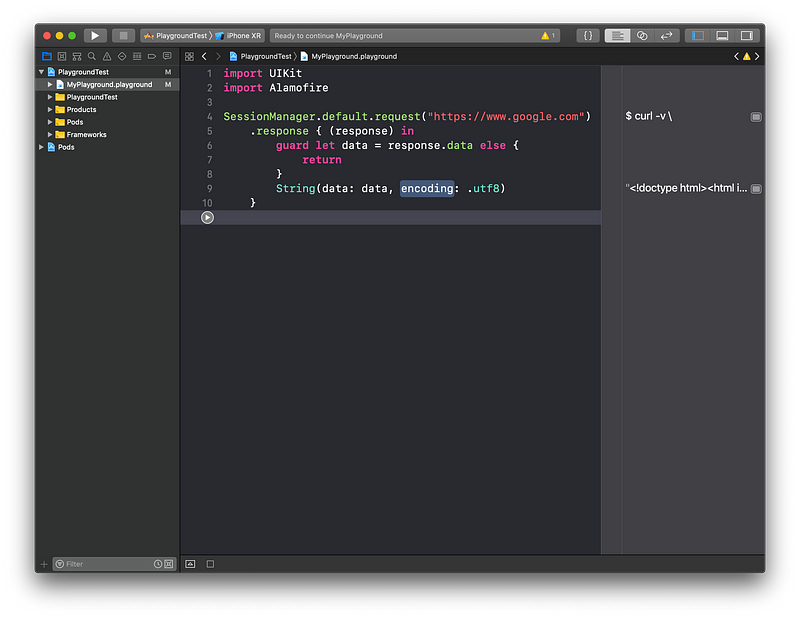The image size is (800, 619).
Task: Open the Breakpoint navigator
Action: click(152, 56)
